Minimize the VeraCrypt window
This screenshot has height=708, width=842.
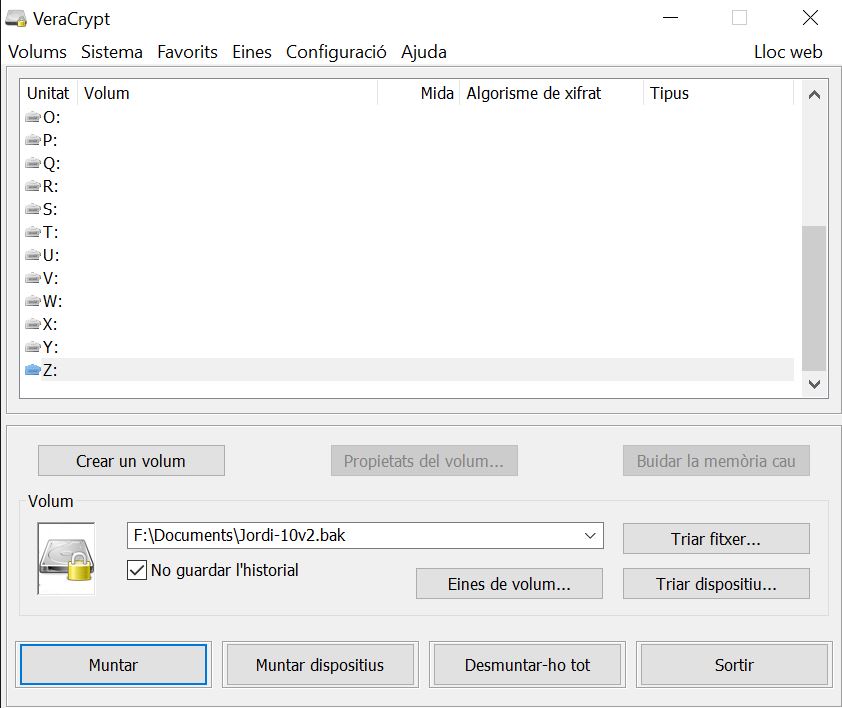click(x=670, y=18)
